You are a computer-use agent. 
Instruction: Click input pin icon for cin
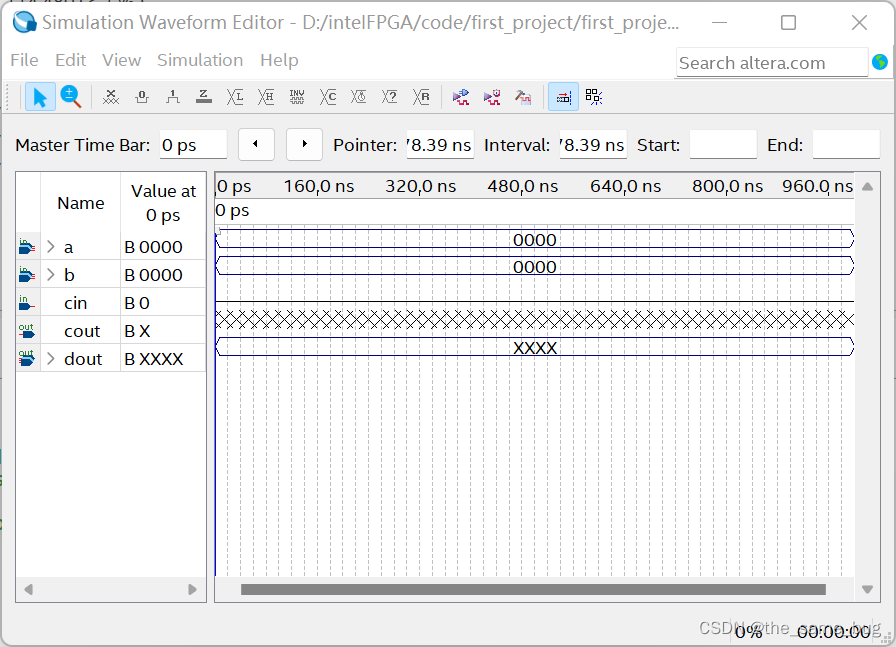(x=26, y=302)
